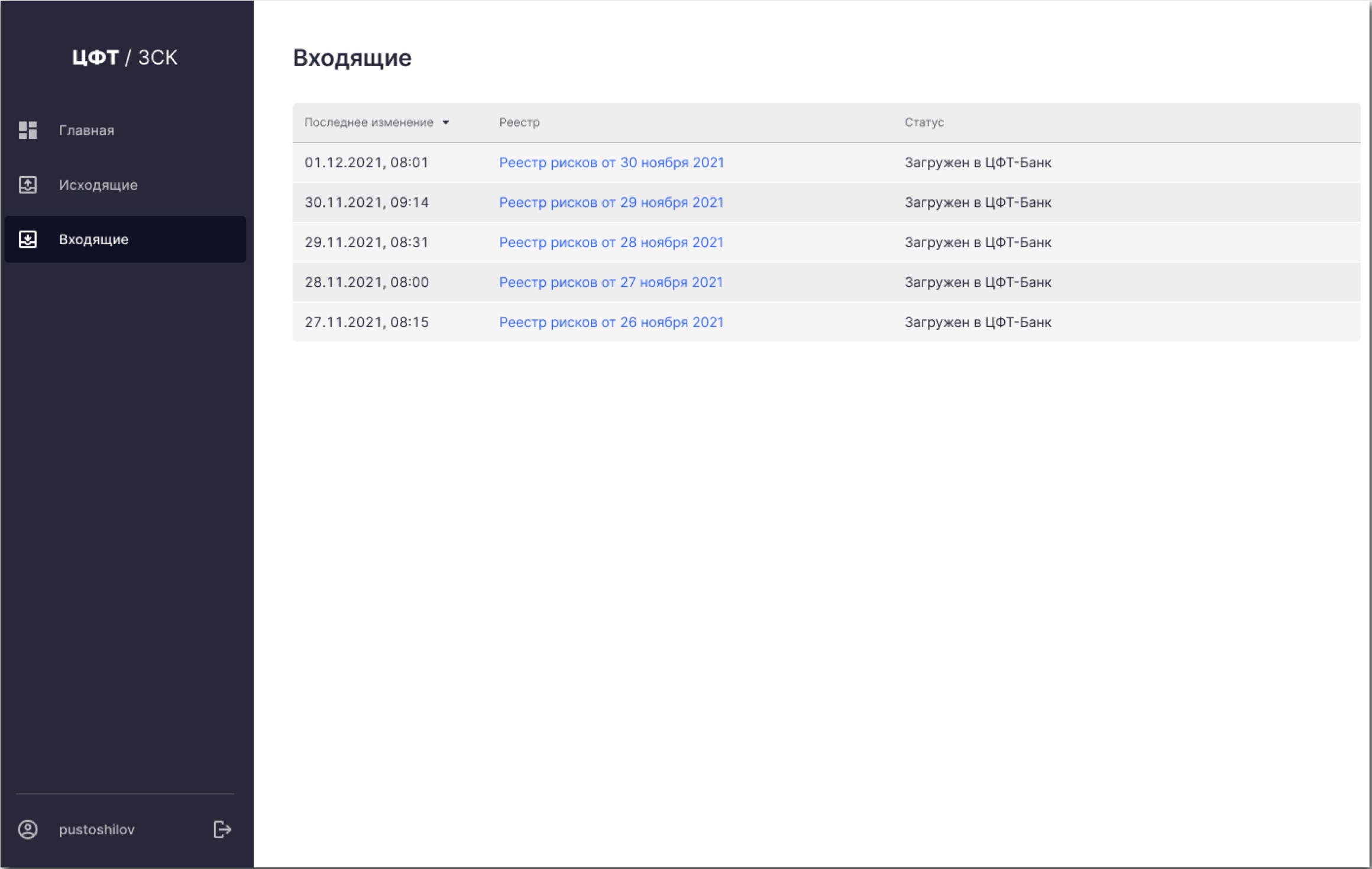Click the Статус column header

(924, 122)
